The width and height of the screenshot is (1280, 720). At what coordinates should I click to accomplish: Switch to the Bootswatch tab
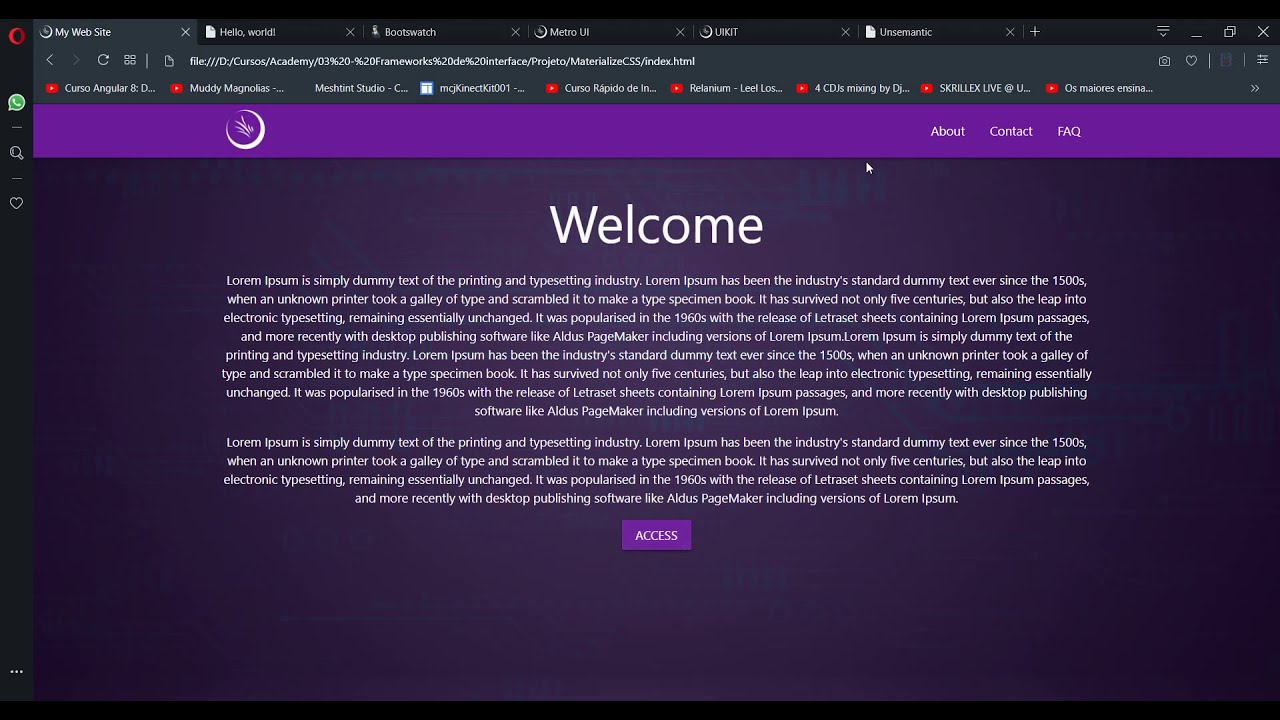pos(445,32)
